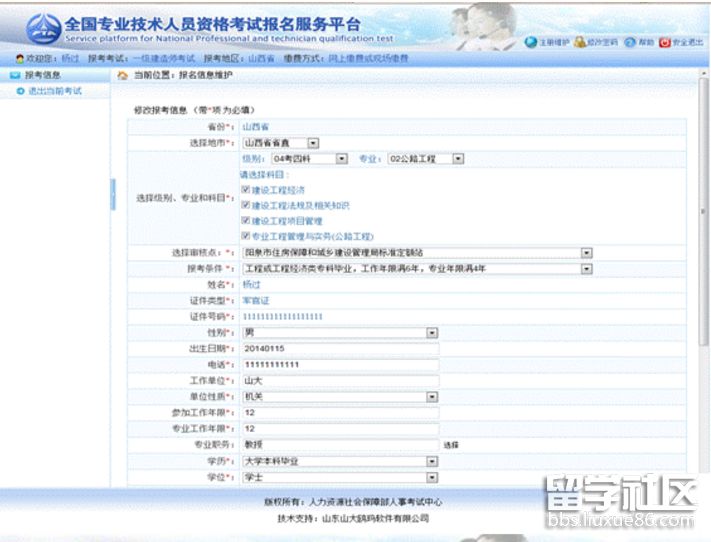
Task: Click the 报考信息 sidebar panel icon
Action: 15,75
